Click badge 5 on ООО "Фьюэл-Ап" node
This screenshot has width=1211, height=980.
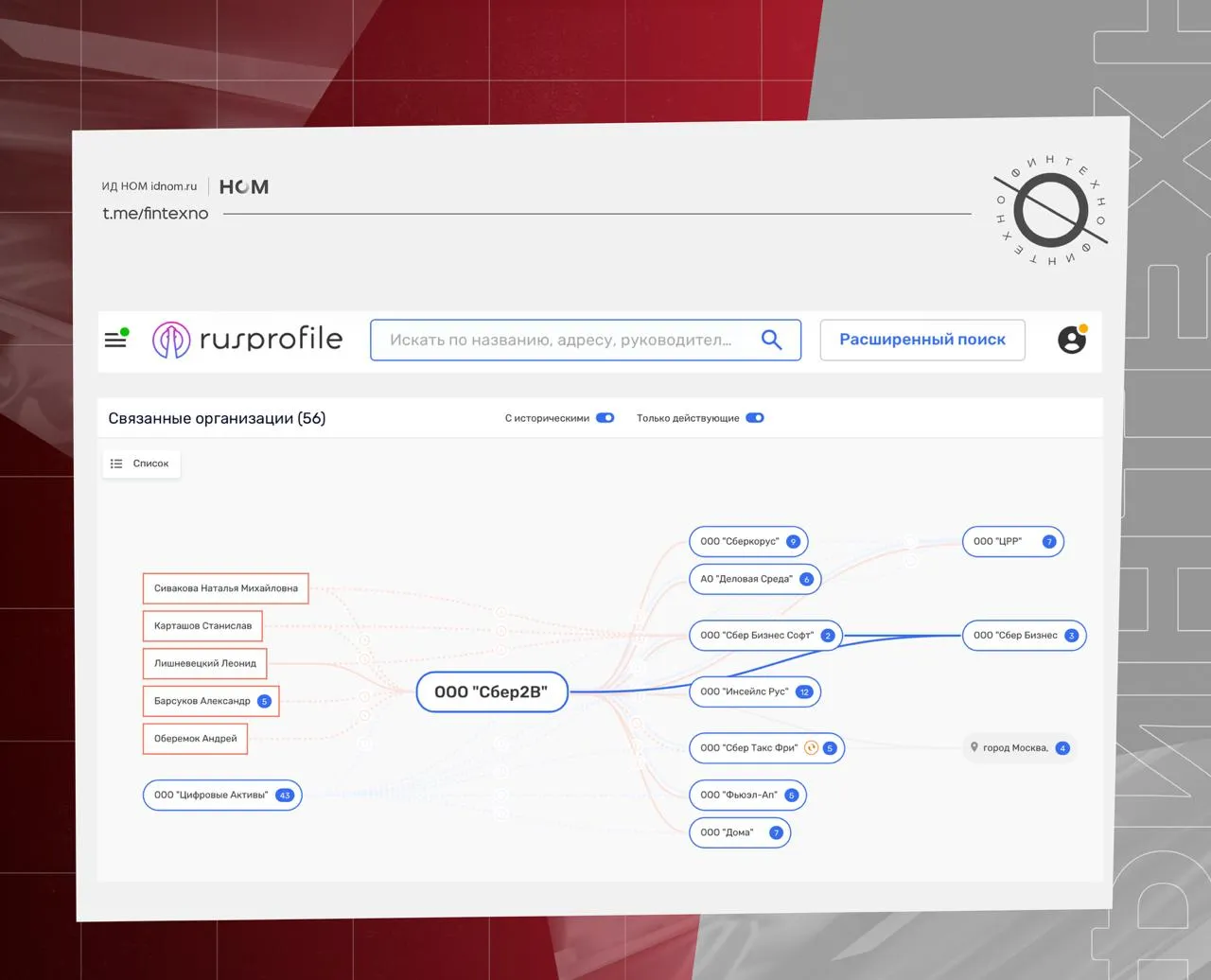pos(792,796)
